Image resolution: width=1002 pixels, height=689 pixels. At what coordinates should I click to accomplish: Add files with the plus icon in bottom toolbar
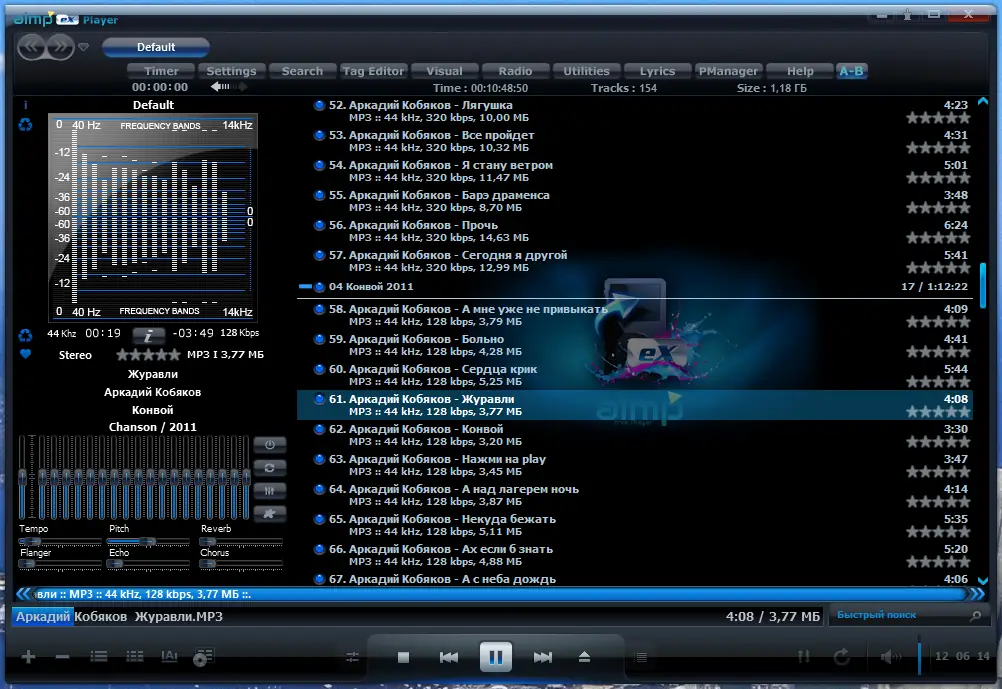point(27,657)
